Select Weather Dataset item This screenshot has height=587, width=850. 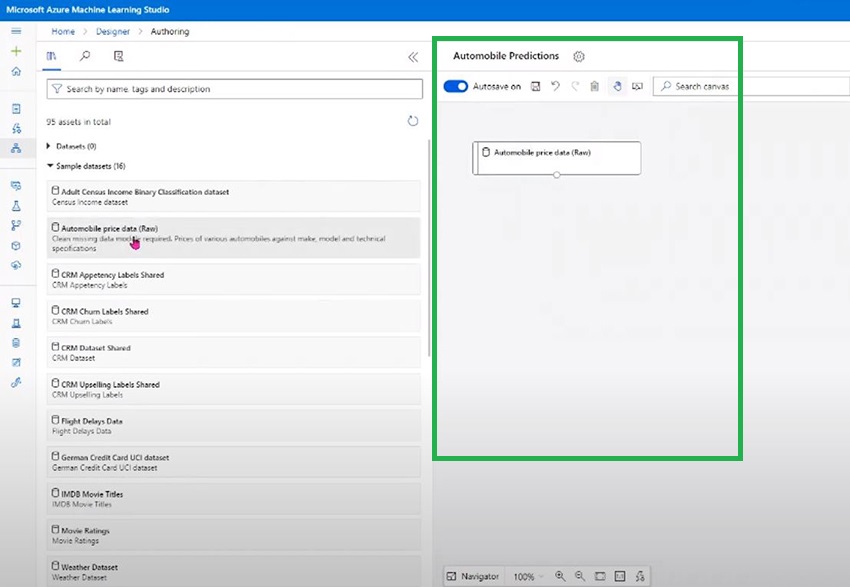tap(234, 571)
